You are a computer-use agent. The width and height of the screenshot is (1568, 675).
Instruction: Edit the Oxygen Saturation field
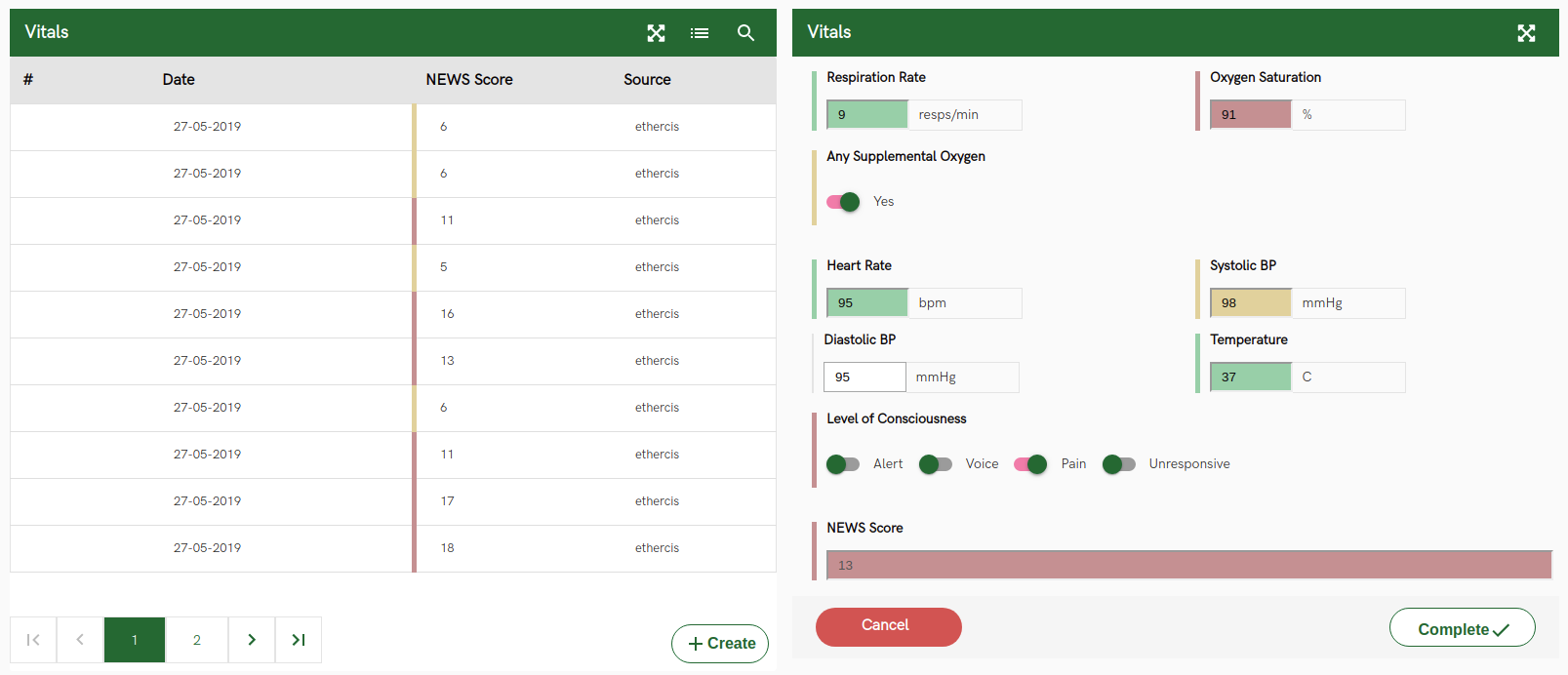(x=1251, y=115)
